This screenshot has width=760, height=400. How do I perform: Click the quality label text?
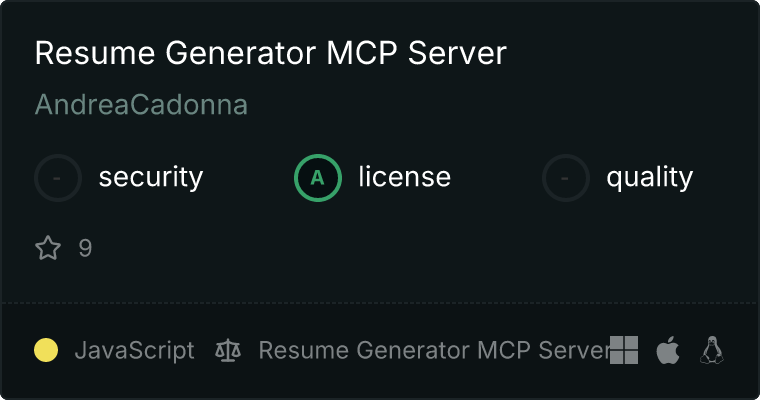[x=649, y=178]
